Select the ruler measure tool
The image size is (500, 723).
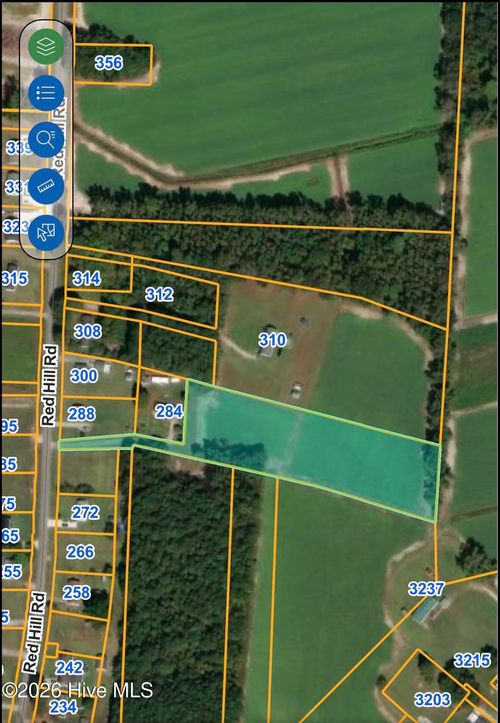coord(46,186)
